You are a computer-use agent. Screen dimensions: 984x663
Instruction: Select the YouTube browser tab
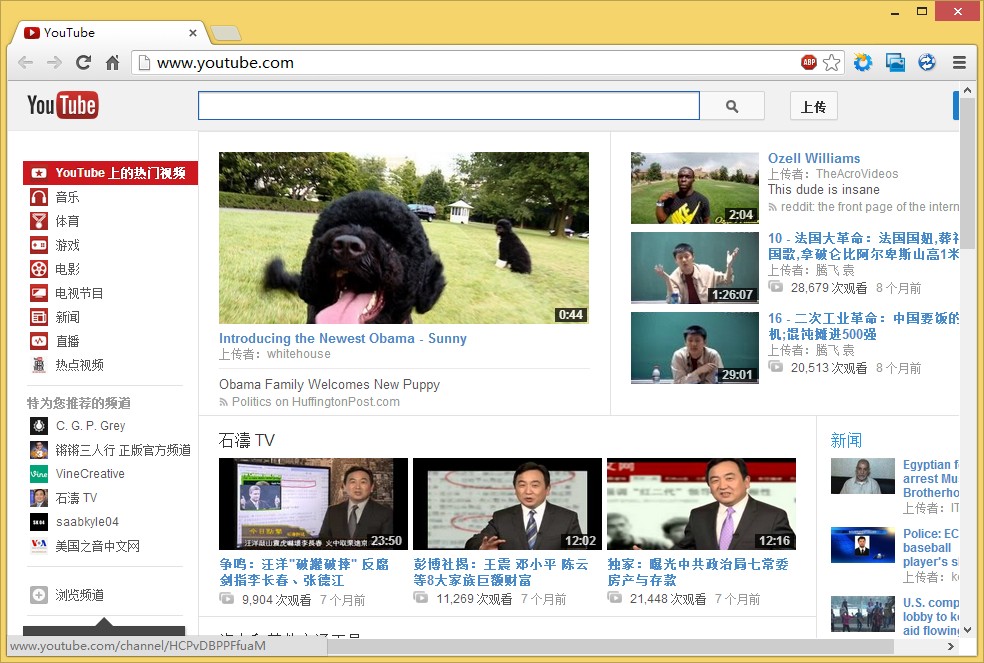tap(110, 33)
